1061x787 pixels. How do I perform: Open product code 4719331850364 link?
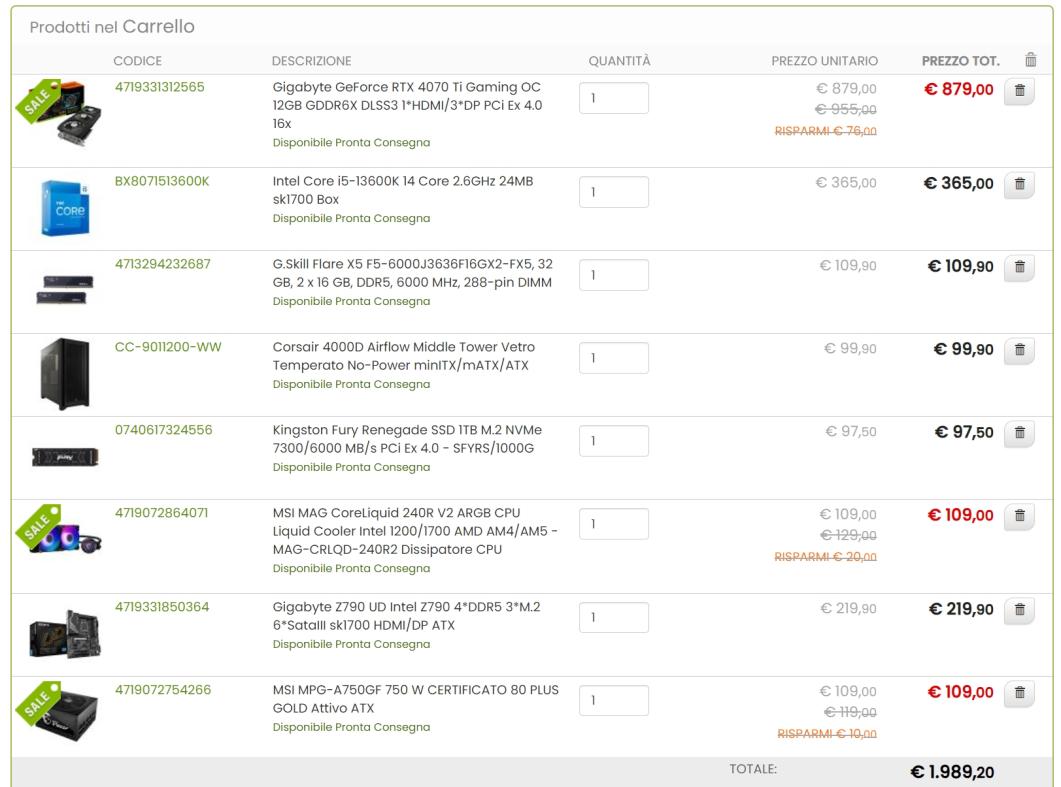click(x=161, y=606)
